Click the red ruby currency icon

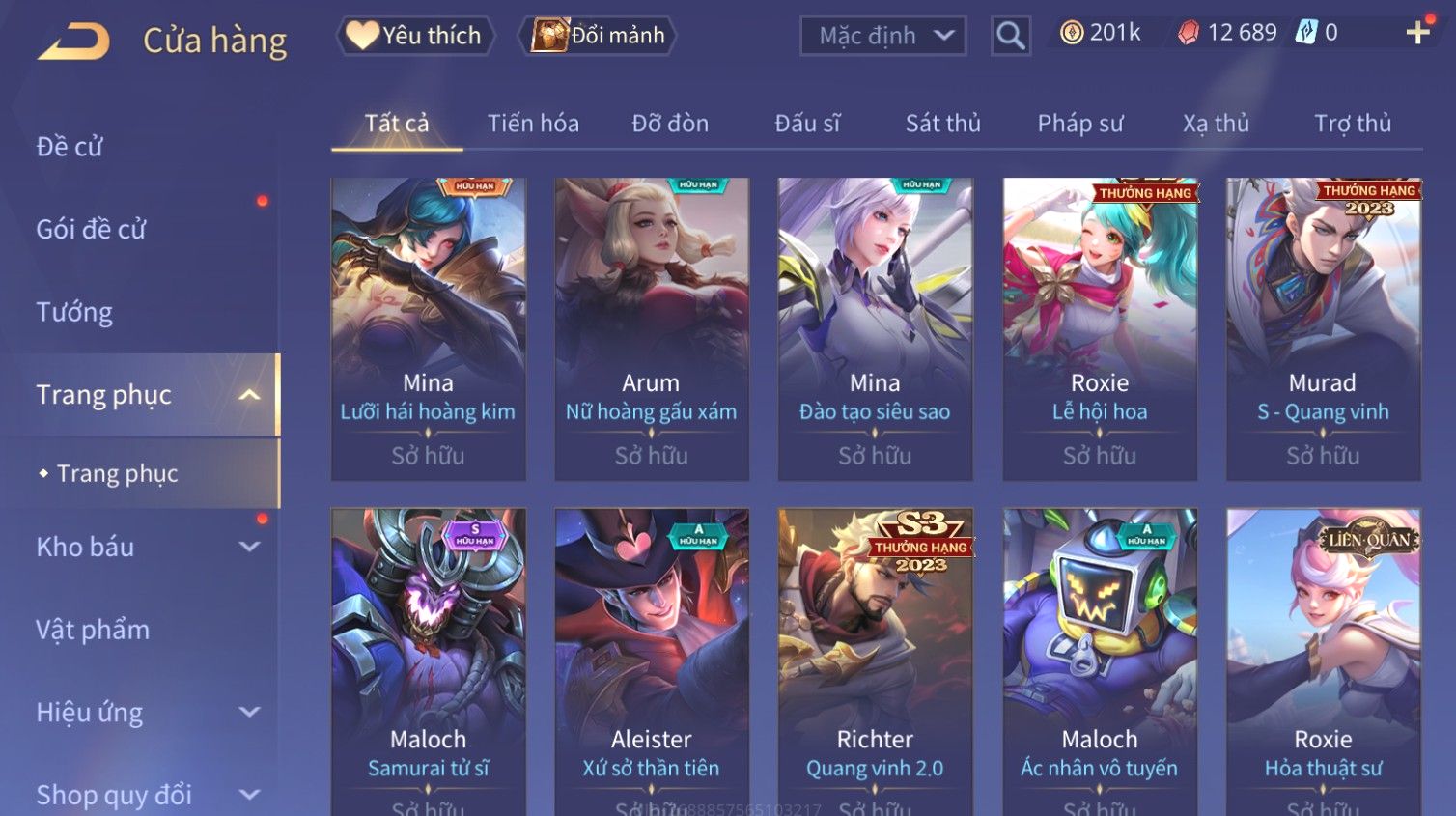tap(1188, 33)
